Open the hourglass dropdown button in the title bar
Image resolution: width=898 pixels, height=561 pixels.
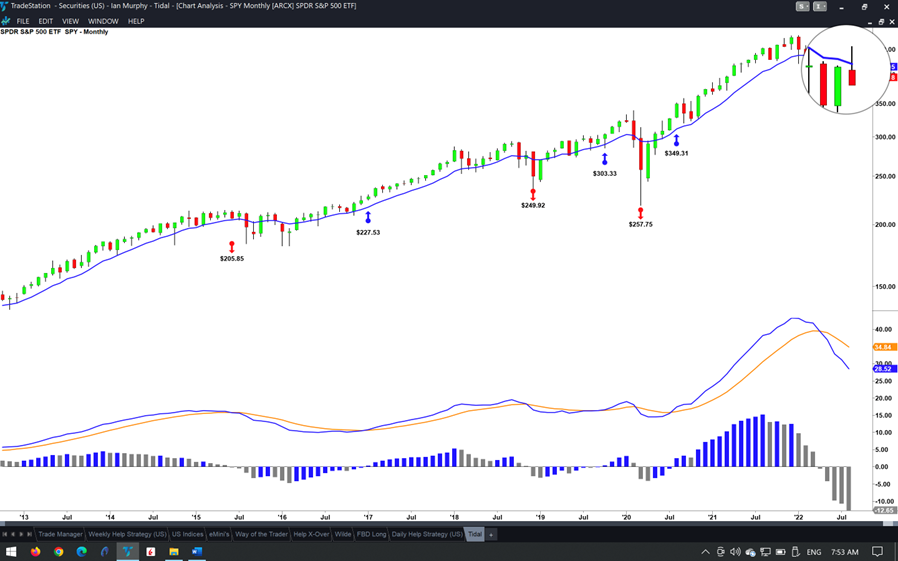point(820,6)
